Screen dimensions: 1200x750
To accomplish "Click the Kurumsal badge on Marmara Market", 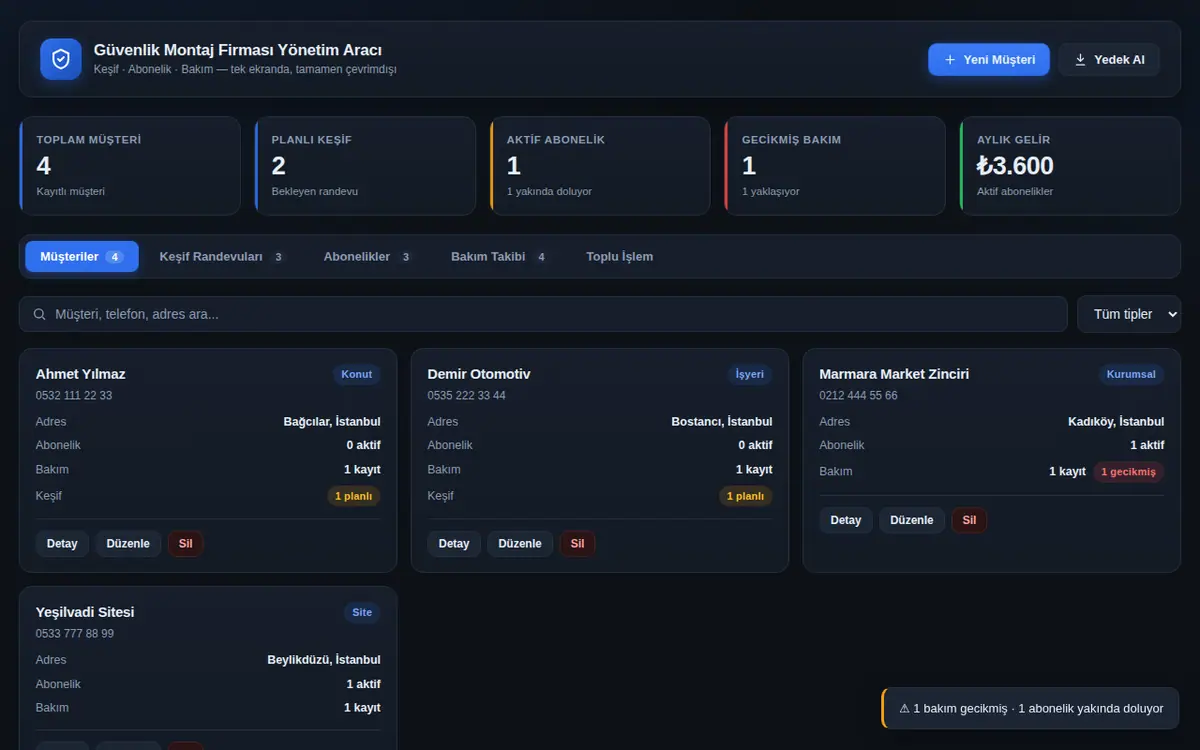I will point(1131,375).
